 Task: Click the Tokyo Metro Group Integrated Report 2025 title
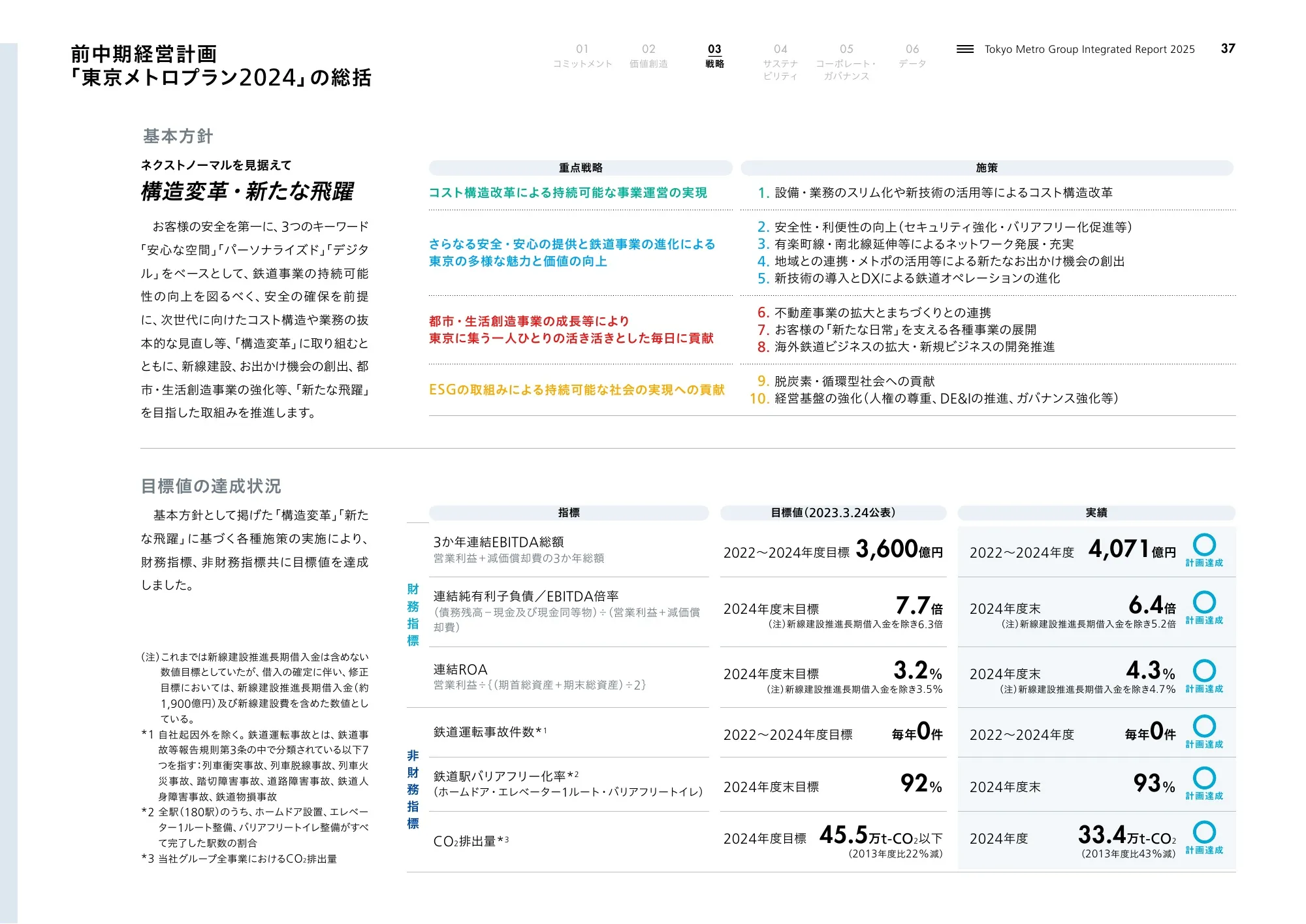[x=1089, y=49]
